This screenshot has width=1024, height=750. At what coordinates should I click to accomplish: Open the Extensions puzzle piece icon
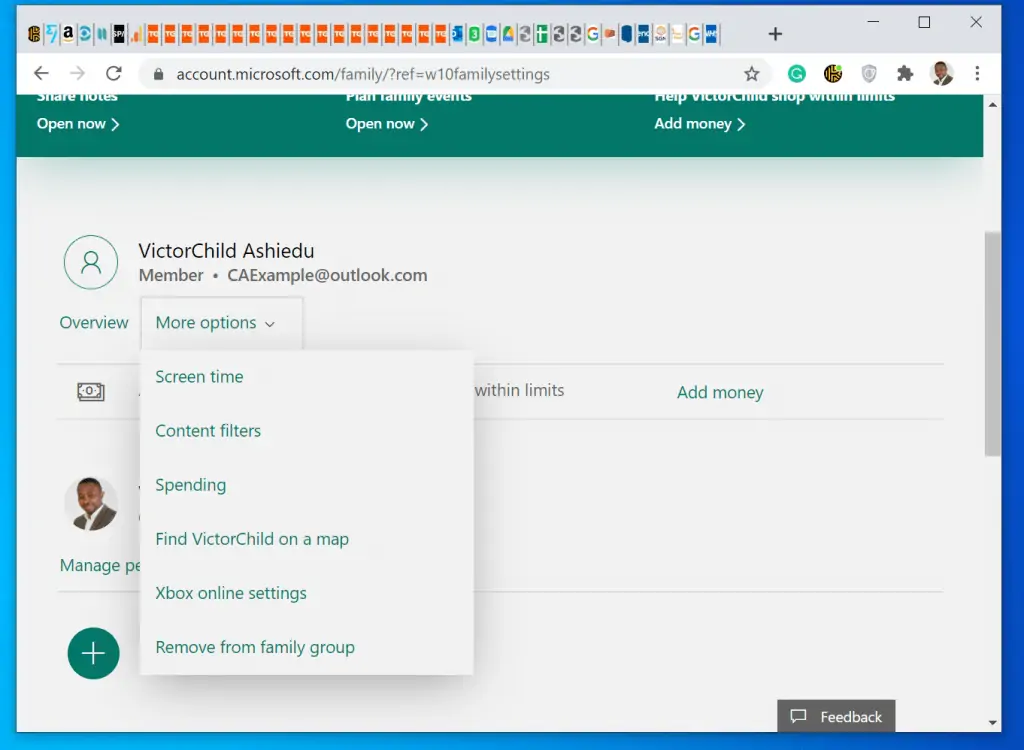point(905,73)
